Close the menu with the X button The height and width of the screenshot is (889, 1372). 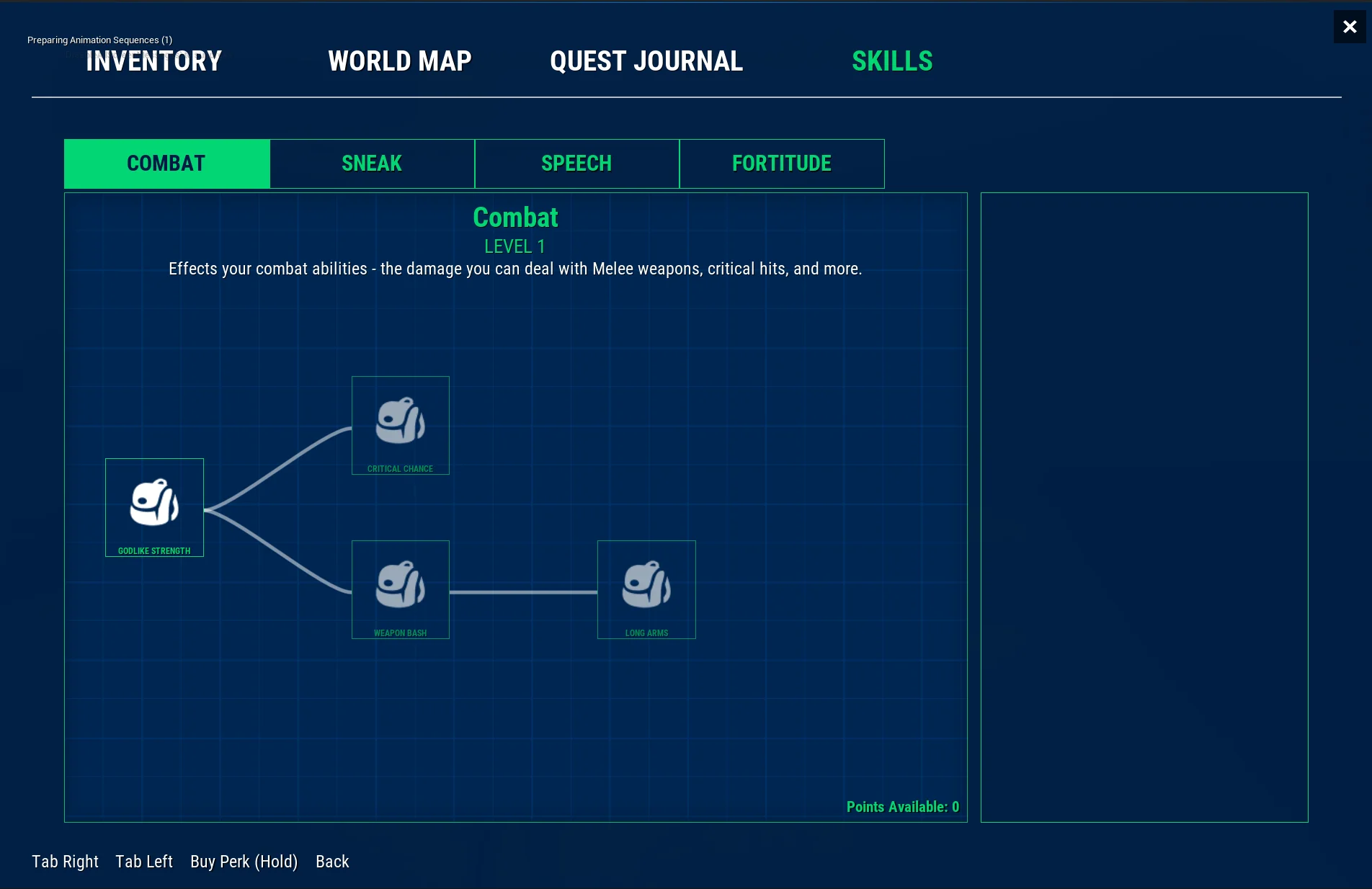tap(1350, 27)
